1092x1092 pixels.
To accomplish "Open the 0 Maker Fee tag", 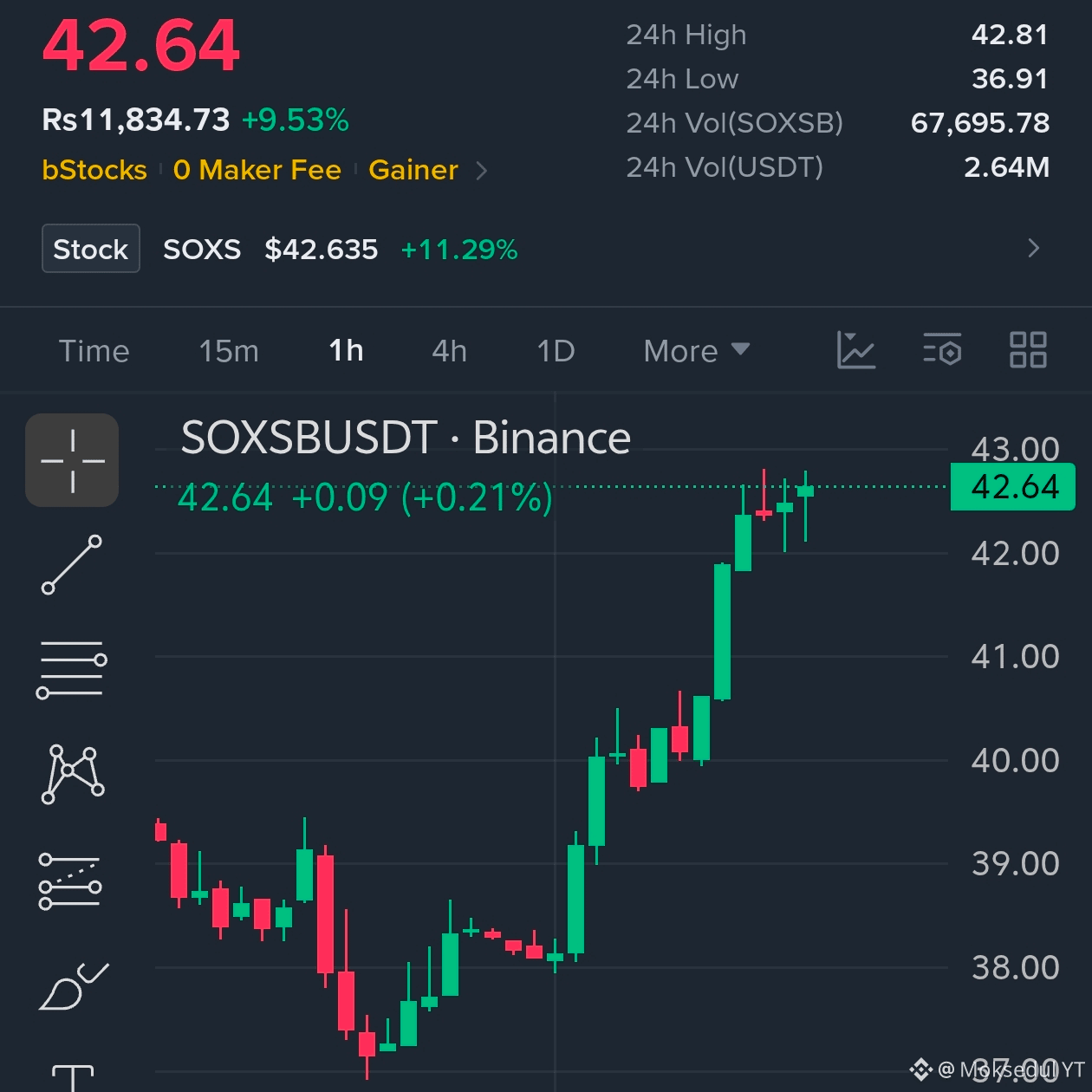I will coord(257,170).
